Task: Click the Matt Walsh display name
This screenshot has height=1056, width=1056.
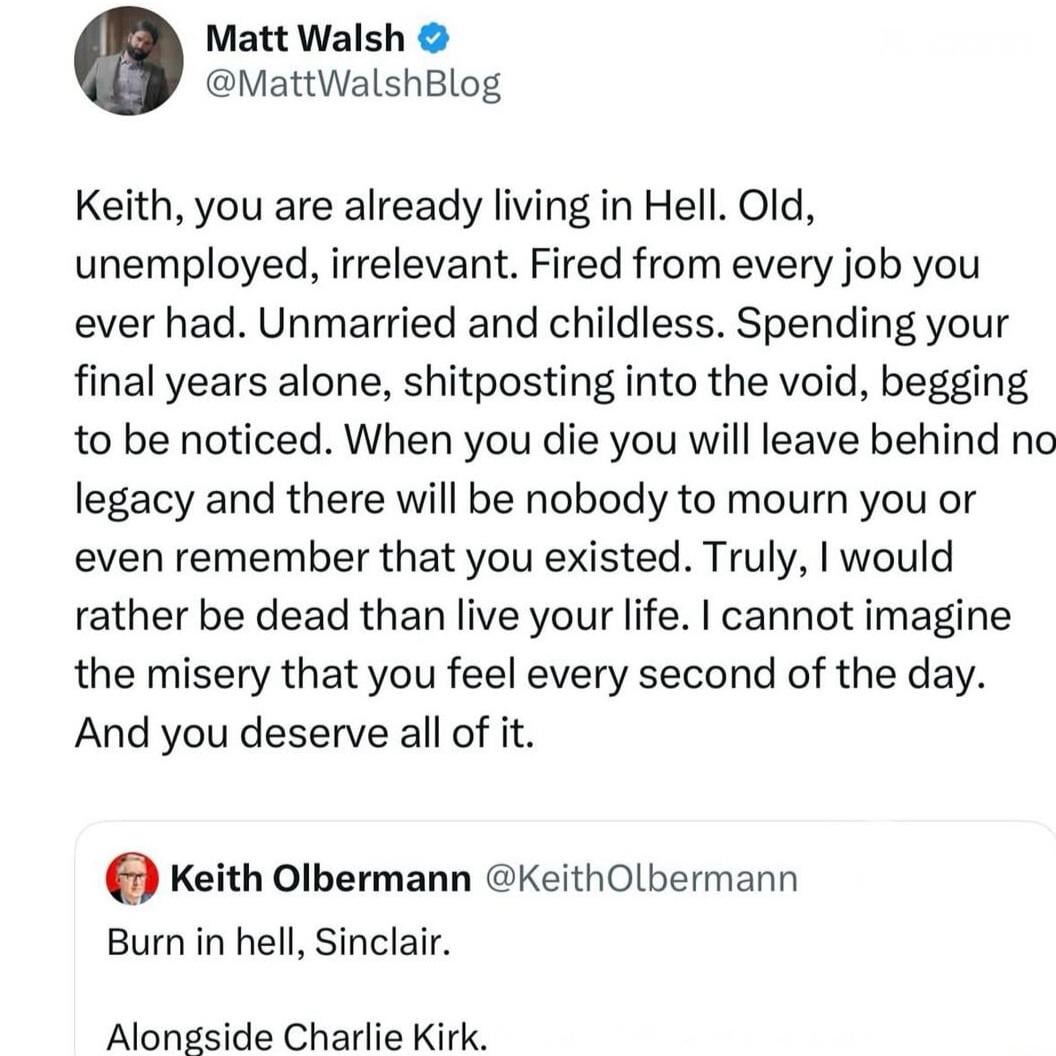Action: [305, 38]
